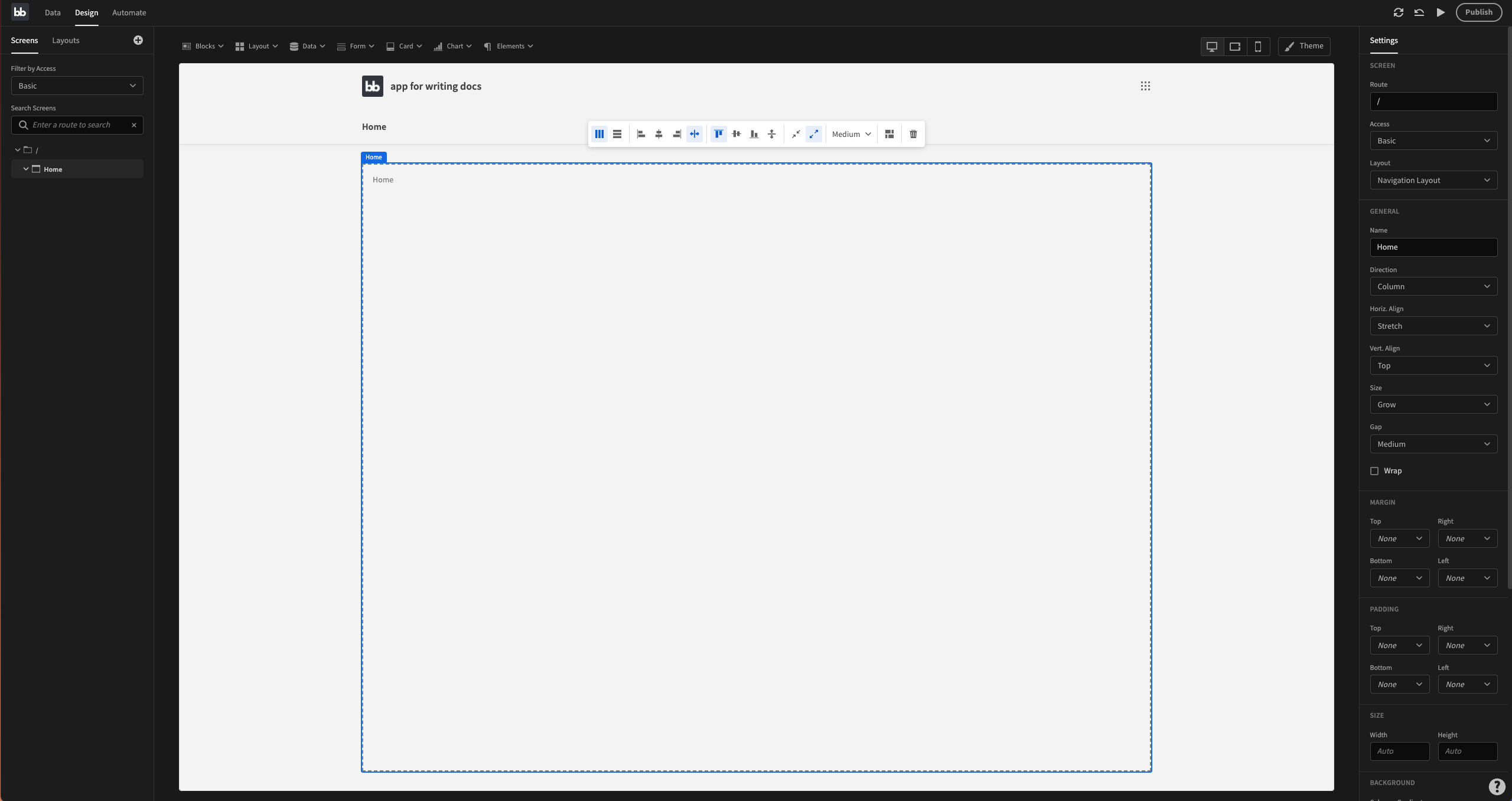Switch preview to mobile device icon
The width and height of the screenshot is (1512, 801).
click(1258, 46)
